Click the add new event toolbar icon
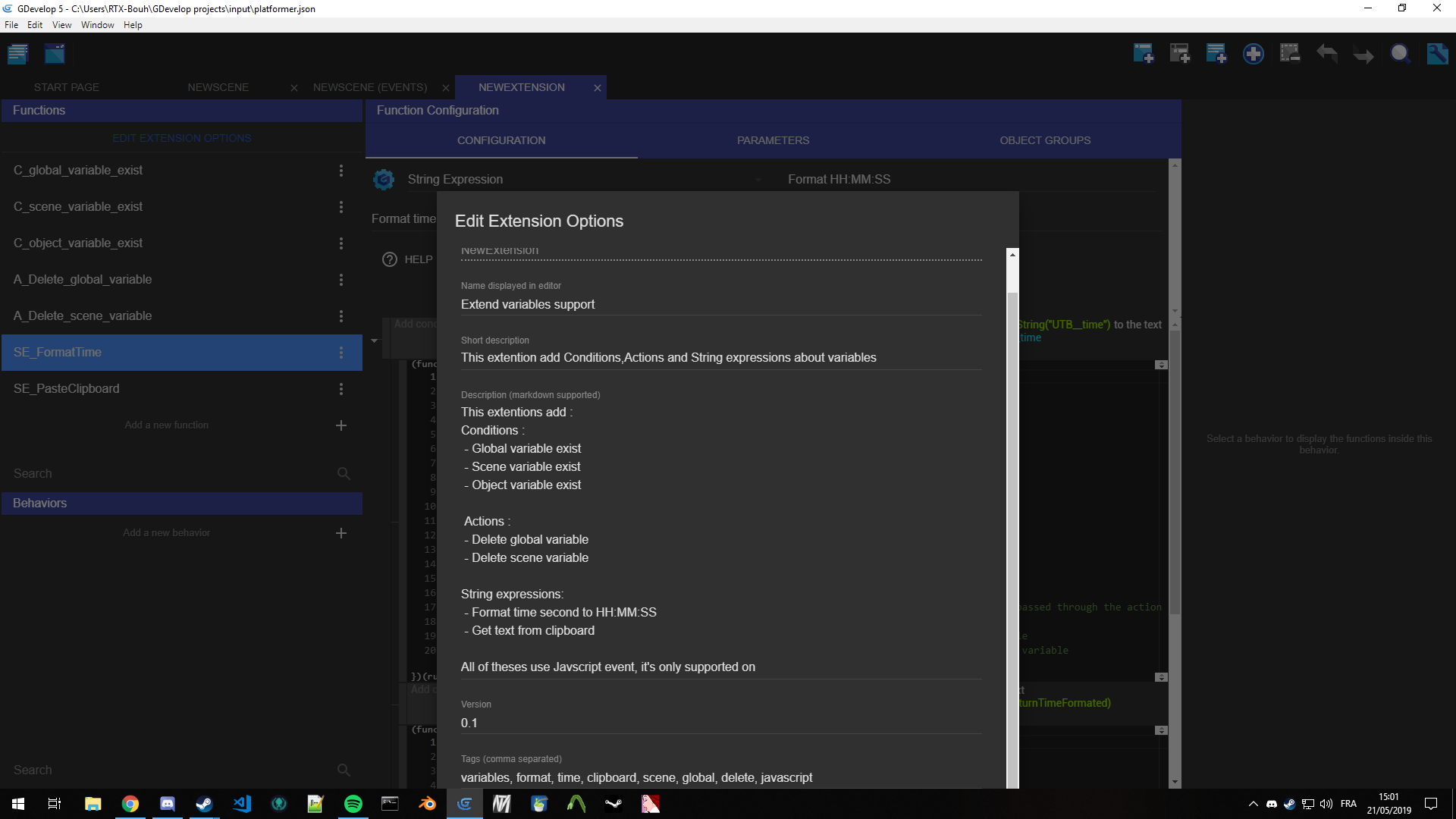The width and height of the screenshot is (1456, 819). [x=1143, y=54]
